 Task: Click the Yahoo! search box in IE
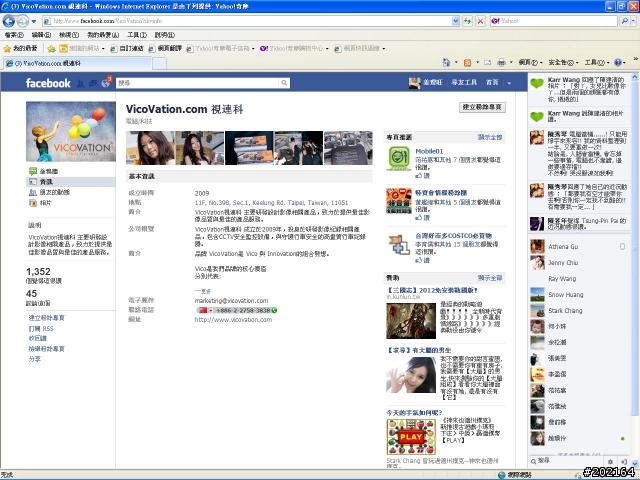pos(554,21)
